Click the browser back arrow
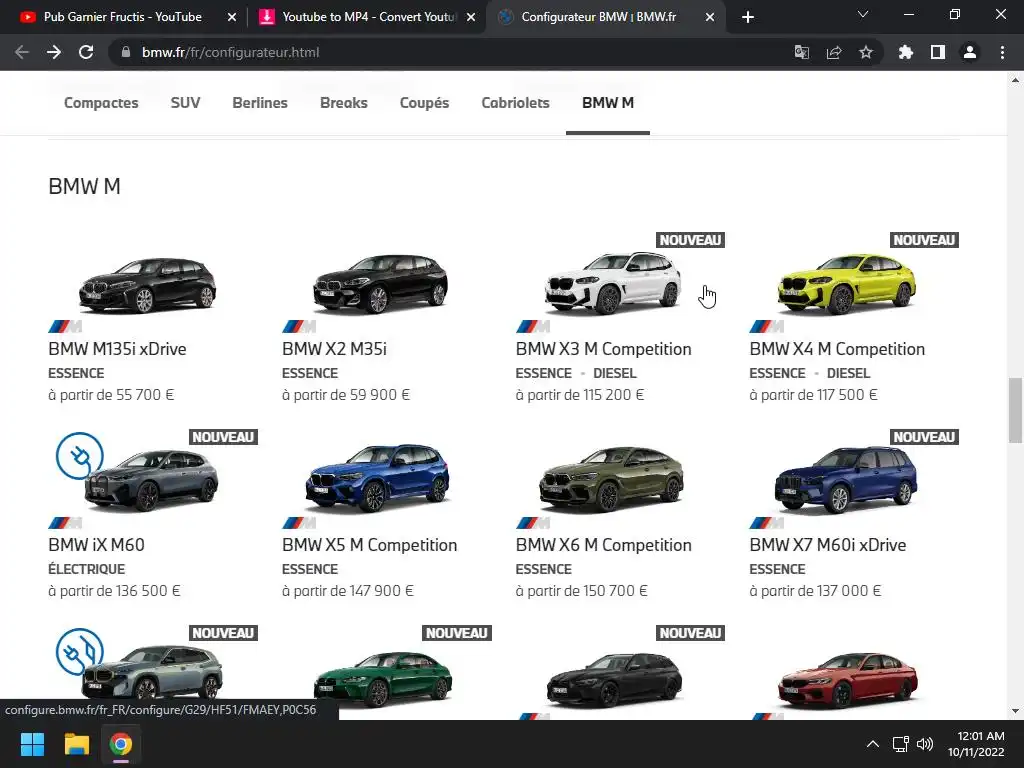Viewport: 1024px width, 768px height. click(x=22, y=52)
